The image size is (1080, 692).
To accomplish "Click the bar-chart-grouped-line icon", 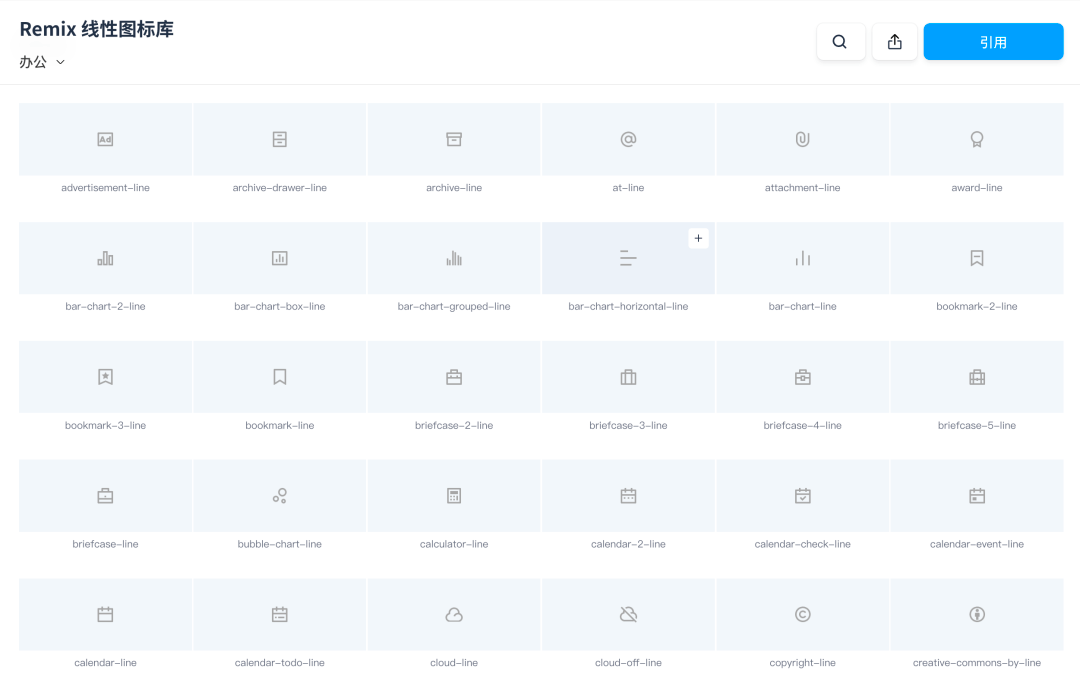I will pyautogui.click(x=454, y=259).
